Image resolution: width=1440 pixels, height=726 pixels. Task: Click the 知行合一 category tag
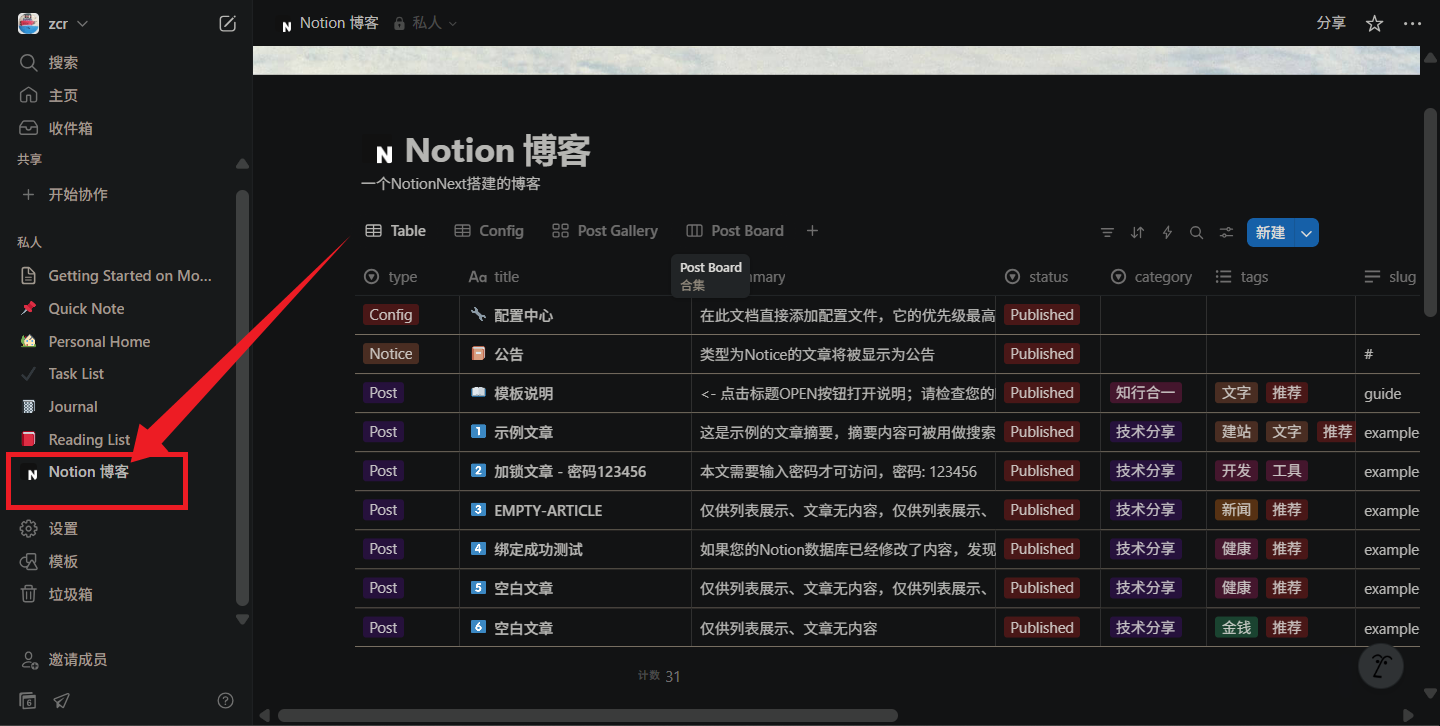1146,393
